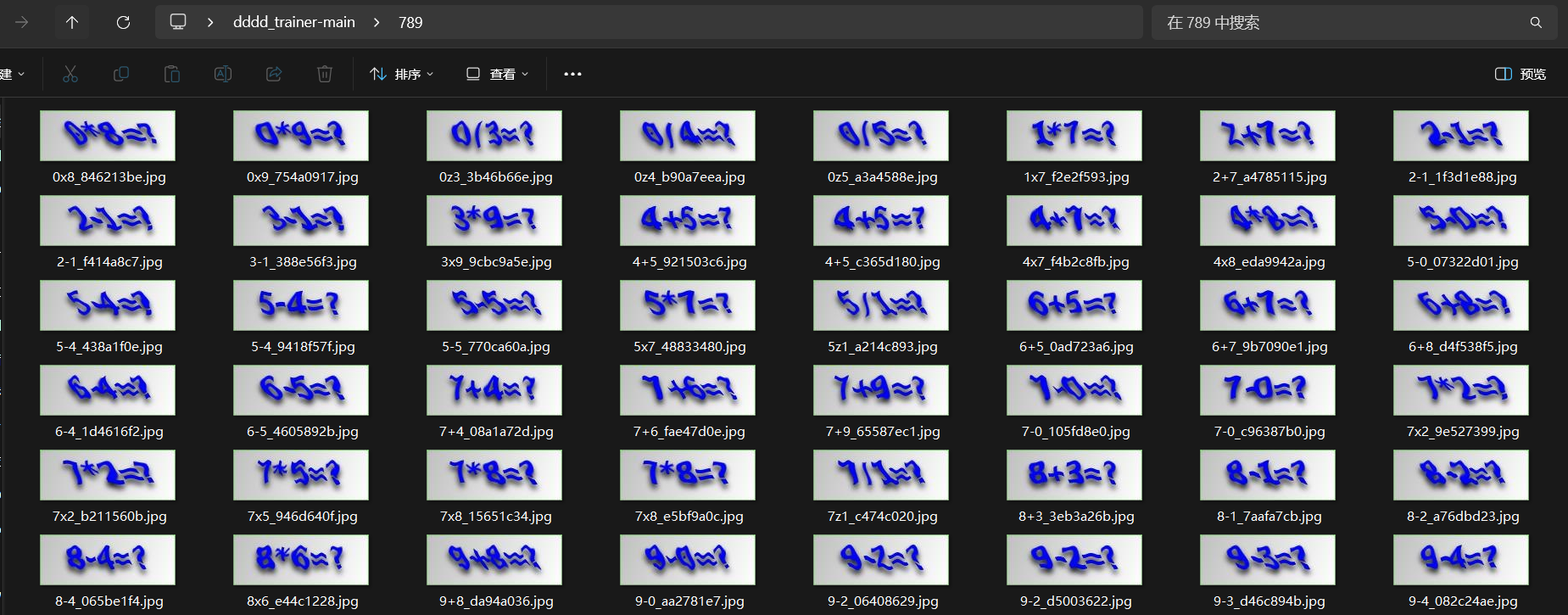Screen dimensions: 1568x615
Task: Click the Share icon in the toolbar
Action: 274,74
